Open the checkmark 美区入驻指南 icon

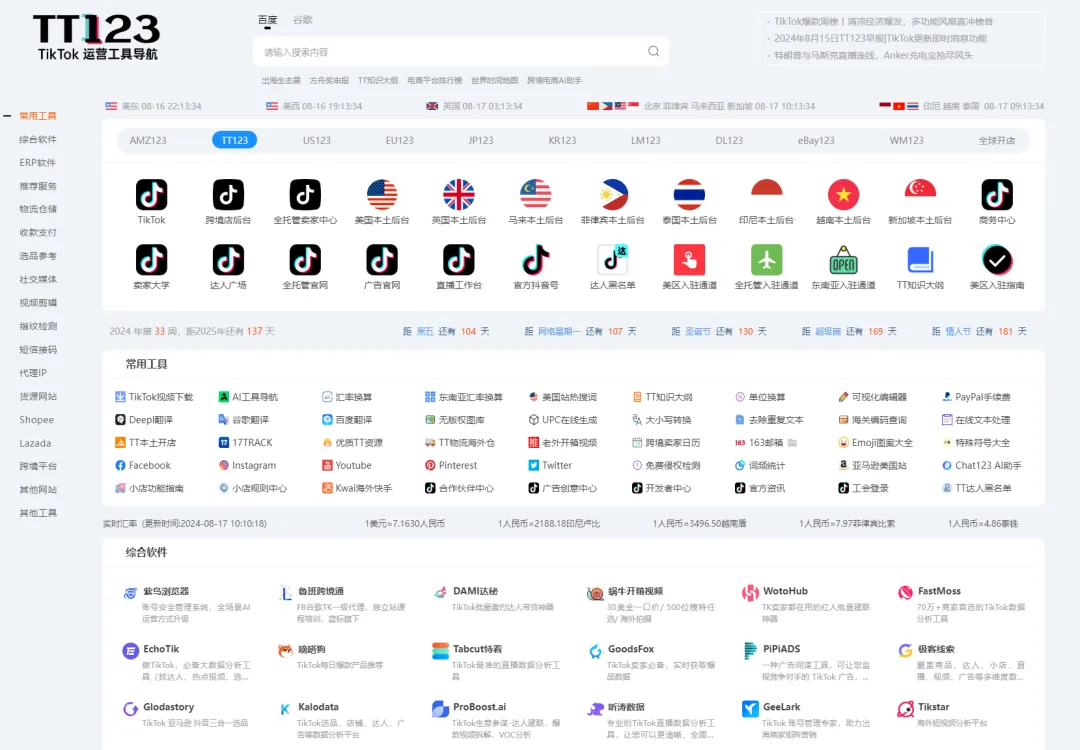997,260
